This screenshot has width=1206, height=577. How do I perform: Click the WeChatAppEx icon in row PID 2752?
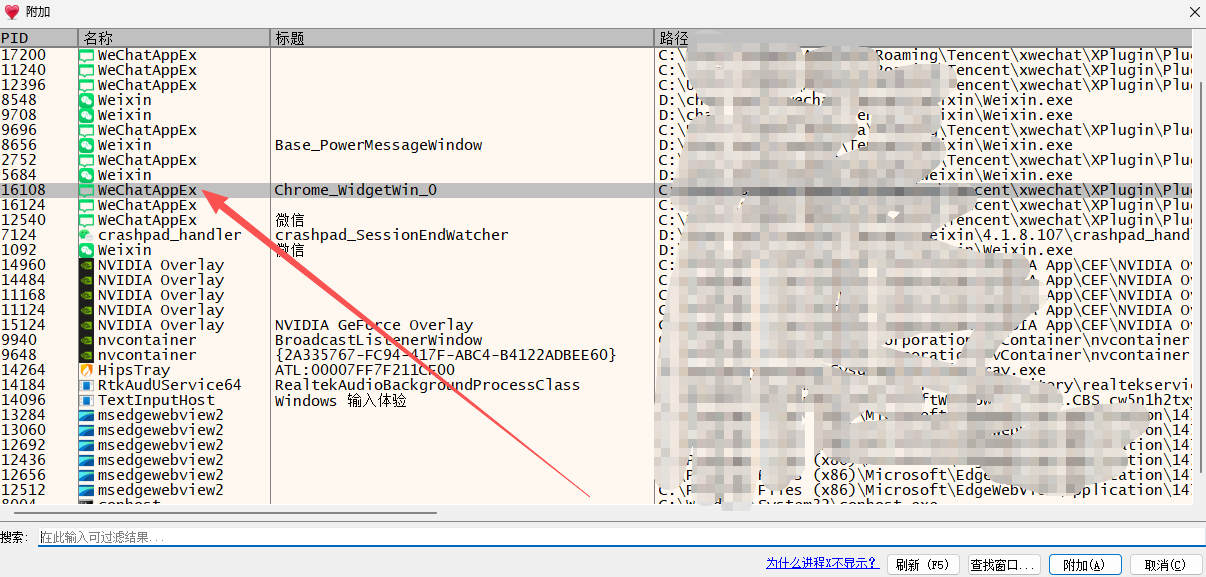coord(87,160)
